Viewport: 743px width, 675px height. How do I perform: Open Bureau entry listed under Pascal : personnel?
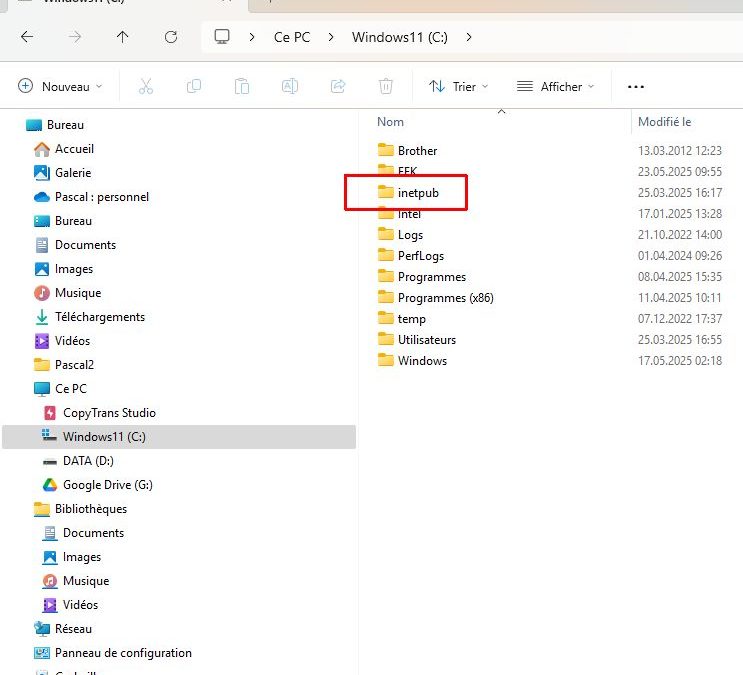pyautogui.click(x=73, y=221)
